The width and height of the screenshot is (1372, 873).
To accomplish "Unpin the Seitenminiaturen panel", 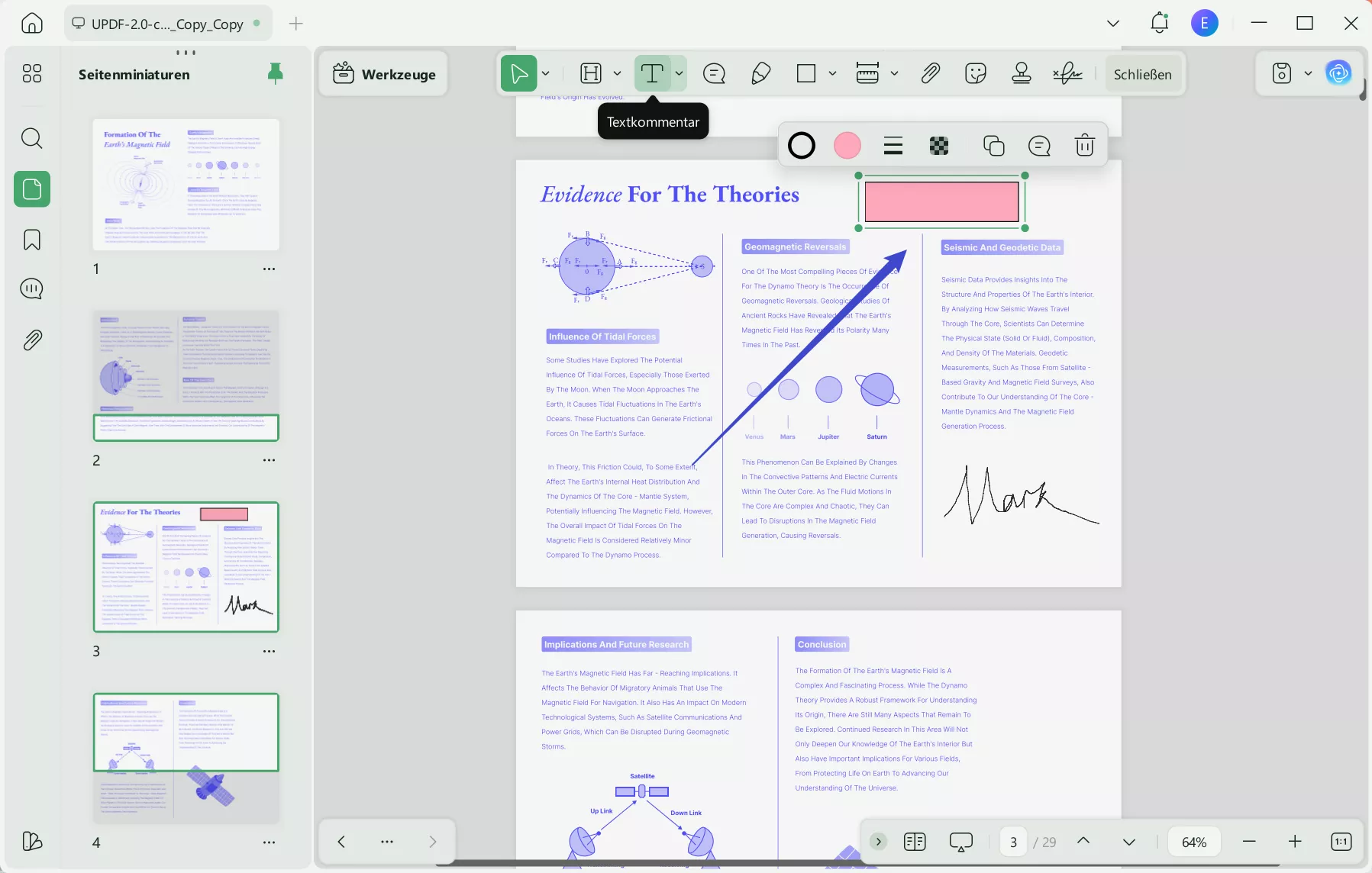I will [x=276, y=73].
